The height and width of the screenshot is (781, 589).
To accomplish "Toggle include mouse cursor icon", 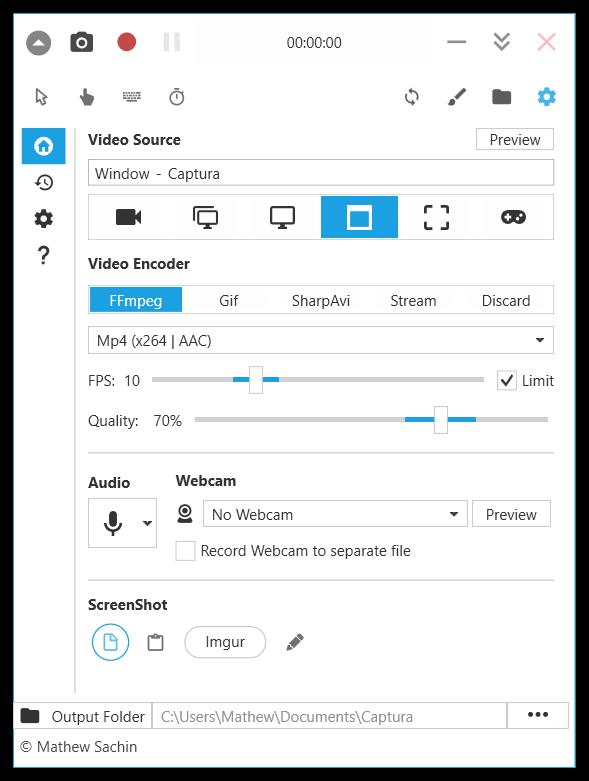I will click(42, 97).
